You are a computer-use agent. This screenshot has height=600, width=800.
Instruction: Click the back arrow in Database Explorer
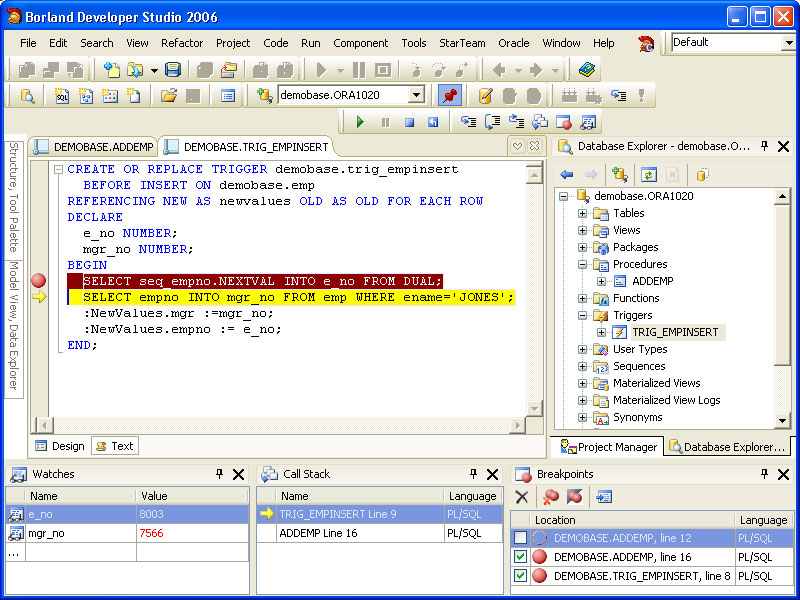pyautogui.click(x=566, y=174)
